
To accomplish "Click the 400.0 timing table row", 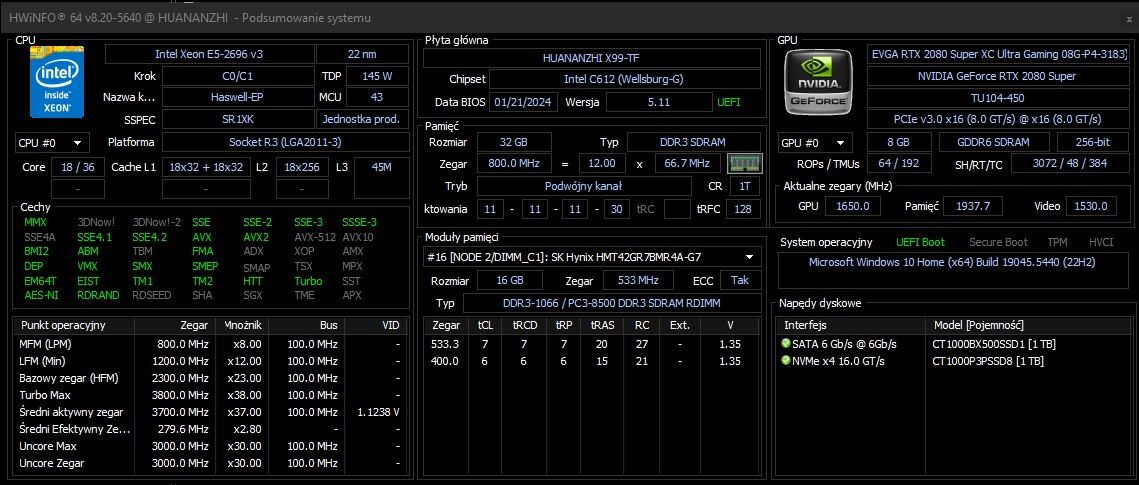I will pyautogui.click(x=592, y=361).
